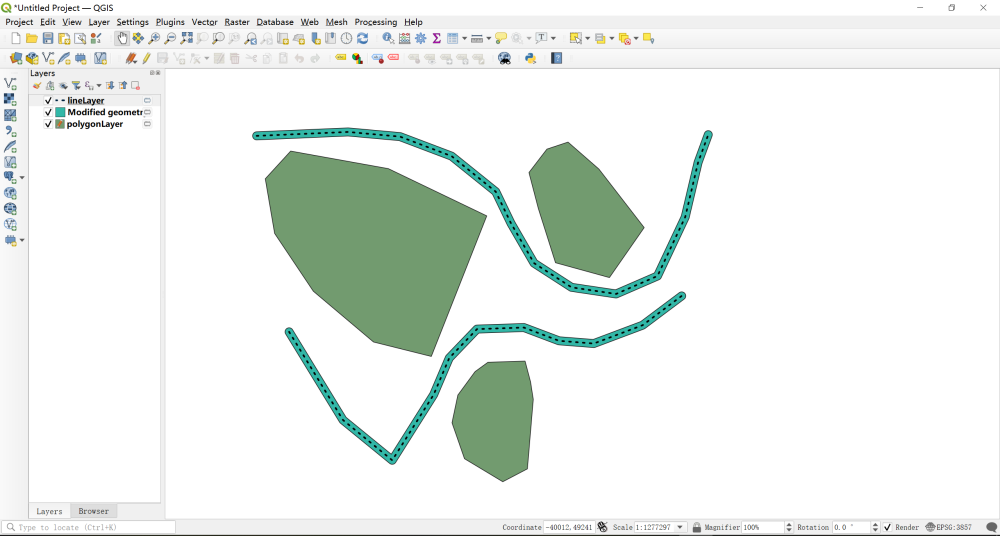This screenshot has height=536, width=1000.
Task: Click the Zoom Full extent icon
Action: coord(186,38)
